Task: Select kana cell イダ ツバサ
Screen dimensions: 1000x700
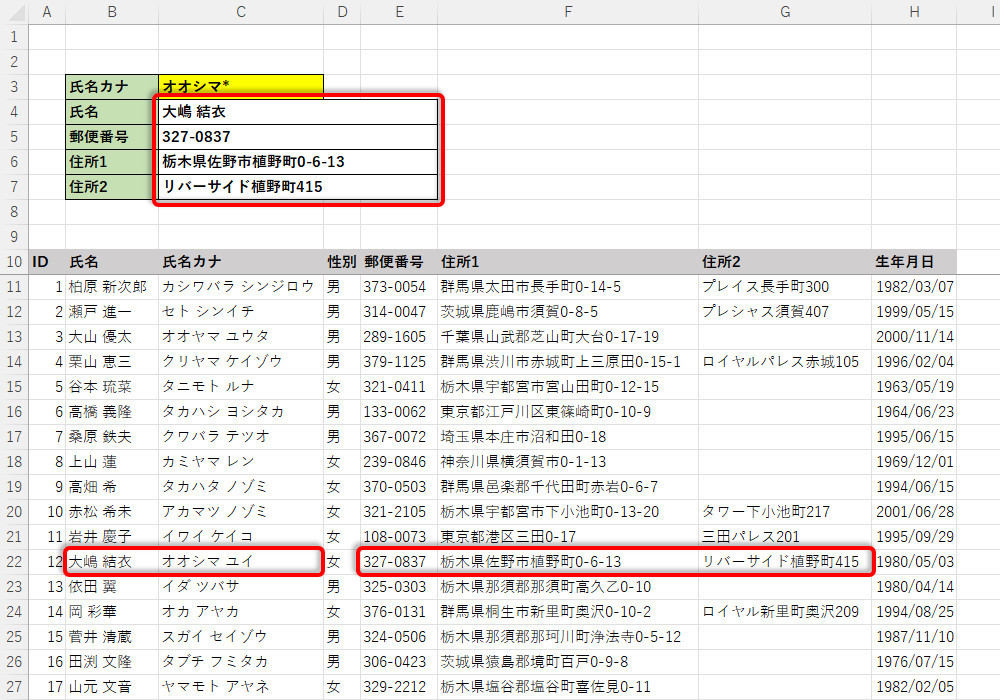Action: 240,587
